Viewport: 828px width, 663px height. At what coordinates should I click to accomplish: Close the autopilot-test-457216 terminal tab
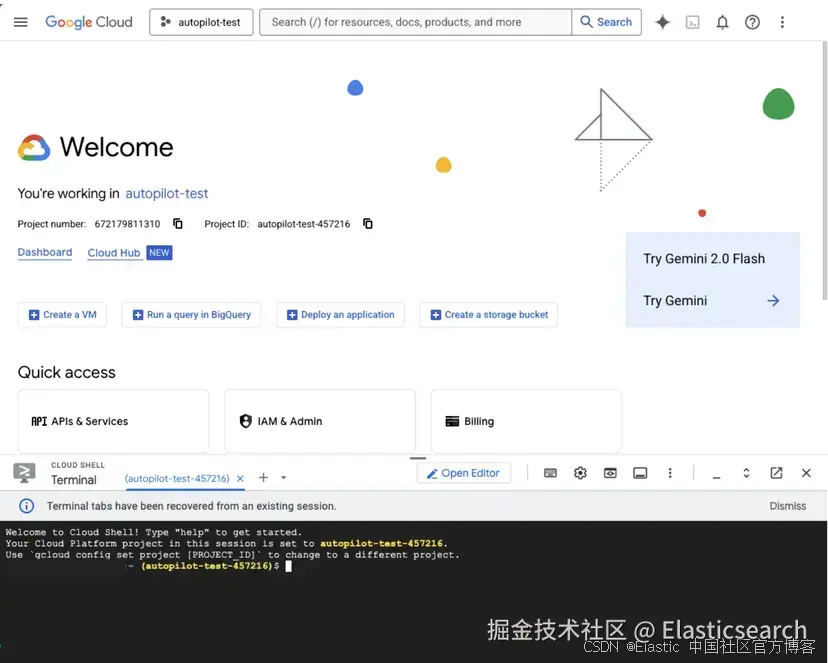tap(240, 479)
